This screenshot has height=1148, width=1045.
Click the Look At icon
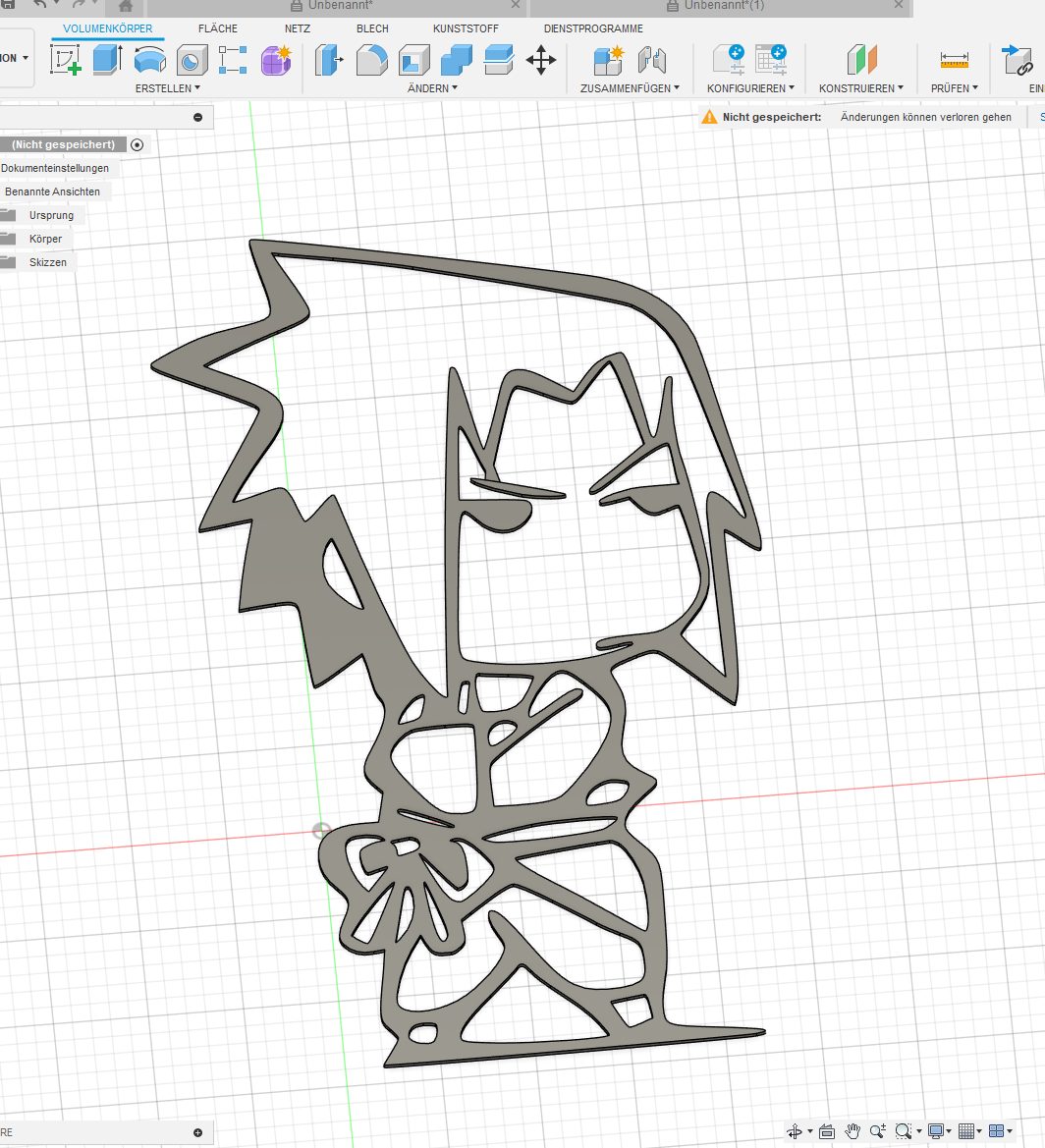(x=827, y=1132)
